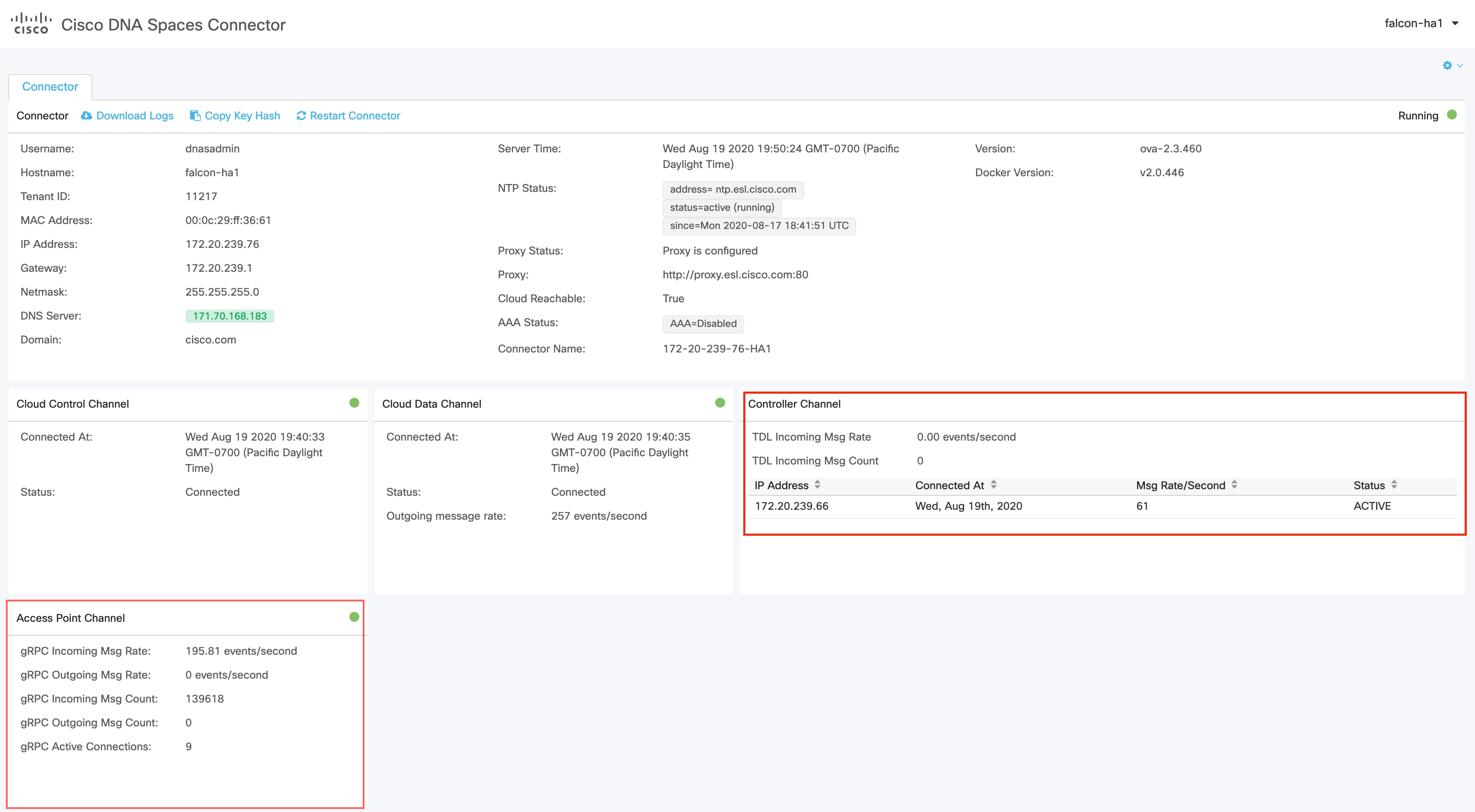Click the Download Logs link
This screenshot has height=812, width=1475.
point(135,116)
